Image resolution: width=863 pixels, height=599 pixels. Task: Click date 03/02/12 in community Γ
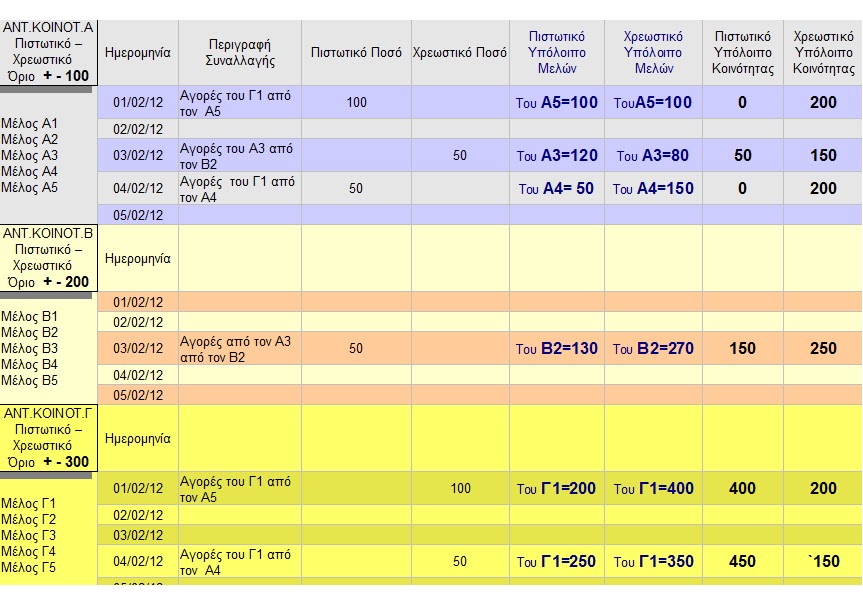pos(138,535)
